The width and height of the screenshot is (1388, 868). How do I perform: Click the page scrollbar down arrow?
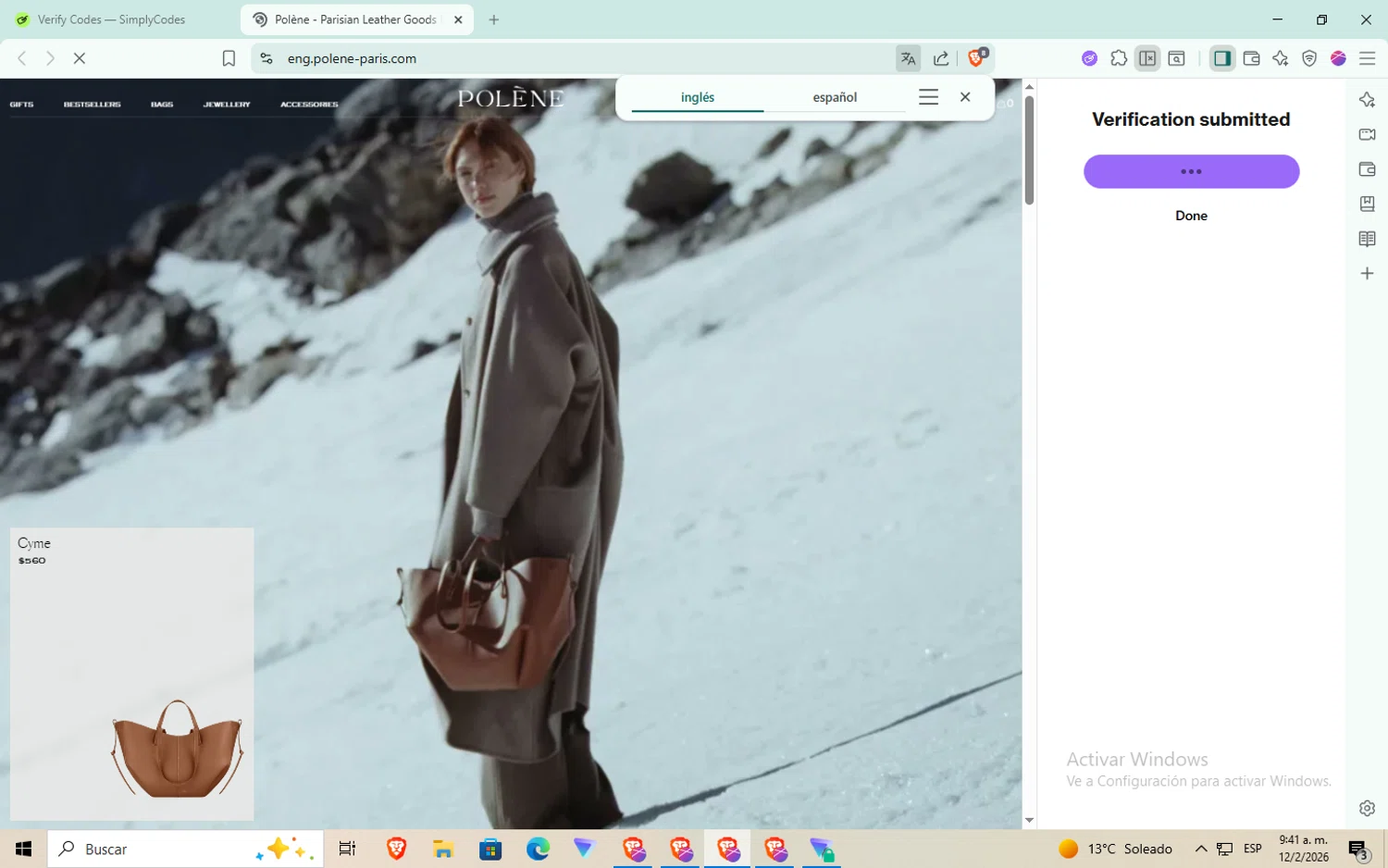(x=1029, y=821)
